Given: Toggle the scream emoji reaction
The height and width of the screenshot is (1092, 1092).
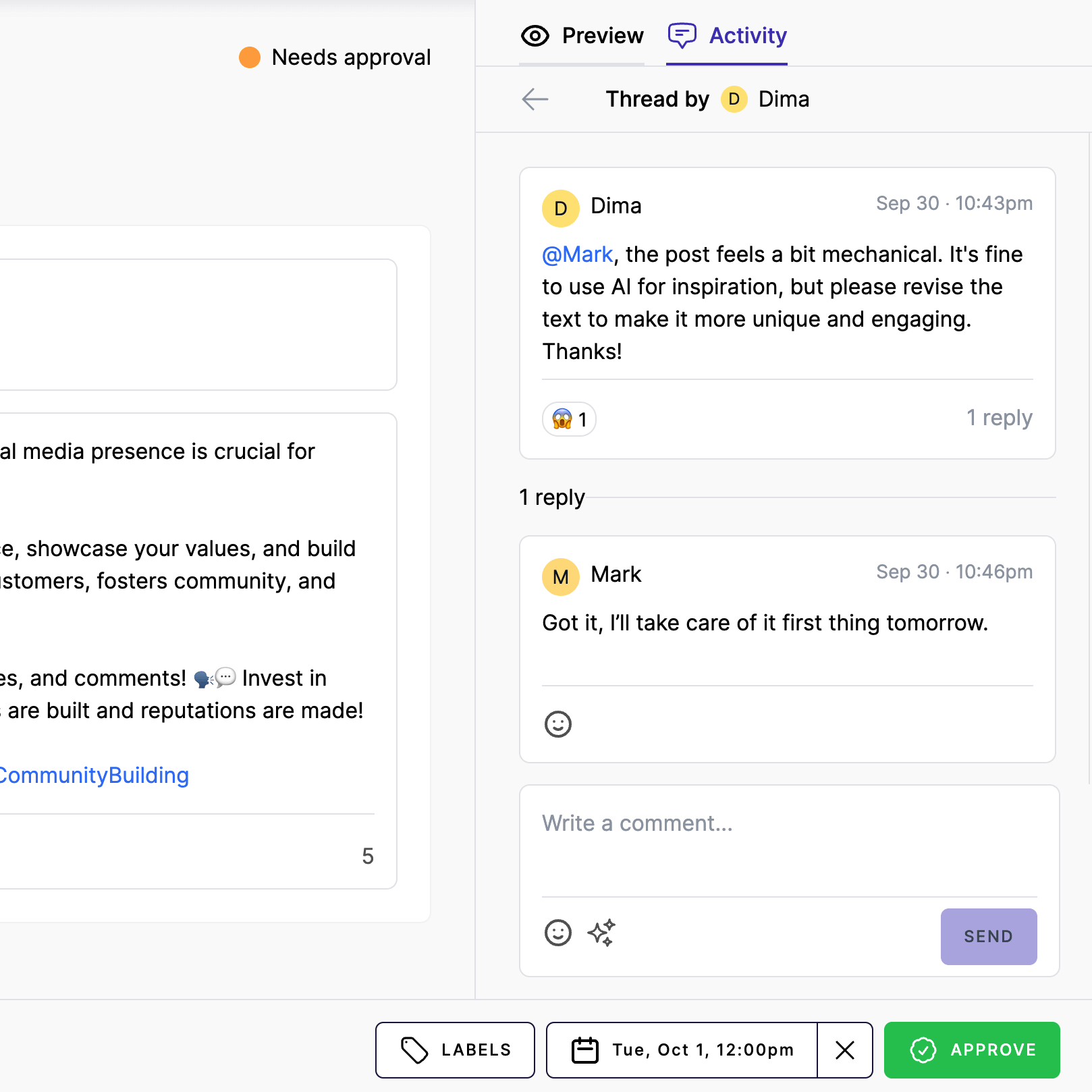Looking at the screenshot, I should click(569, 419).
